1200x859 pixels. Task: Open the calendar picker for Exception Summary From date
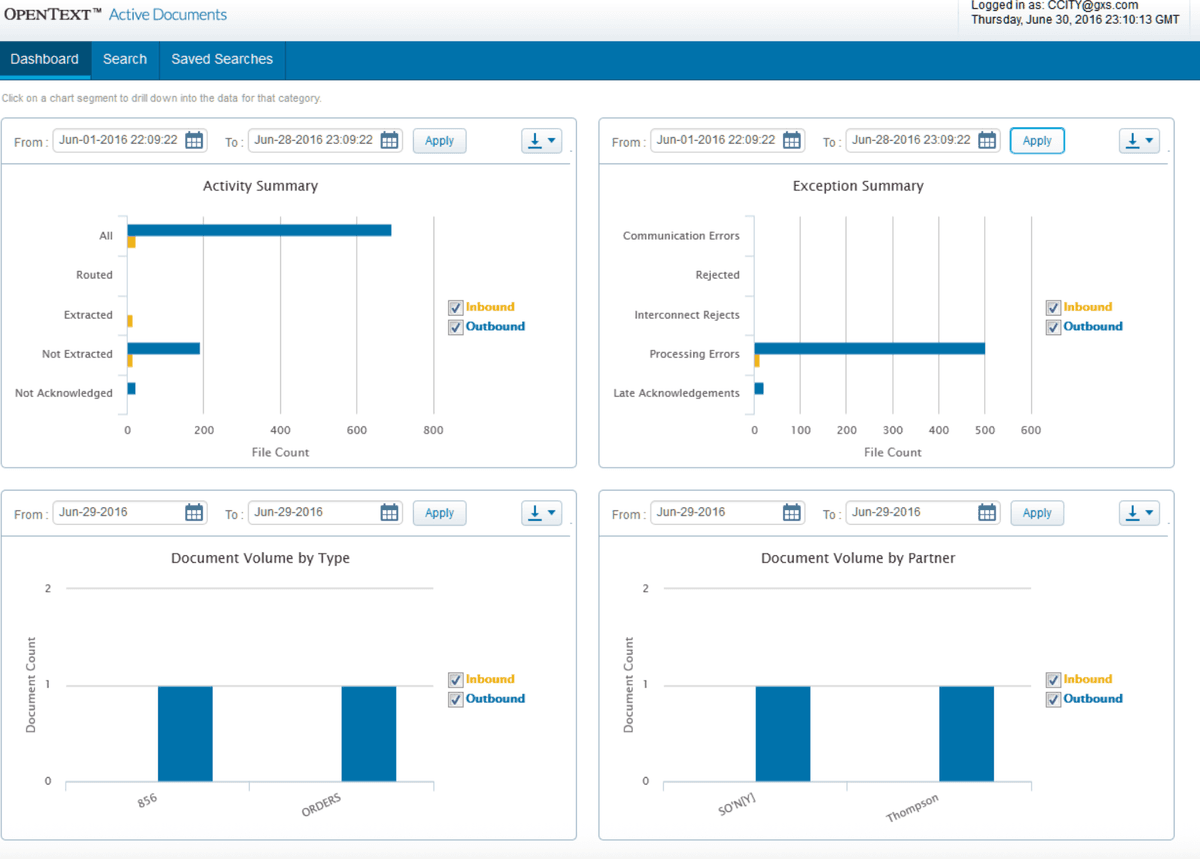(792, 140)
